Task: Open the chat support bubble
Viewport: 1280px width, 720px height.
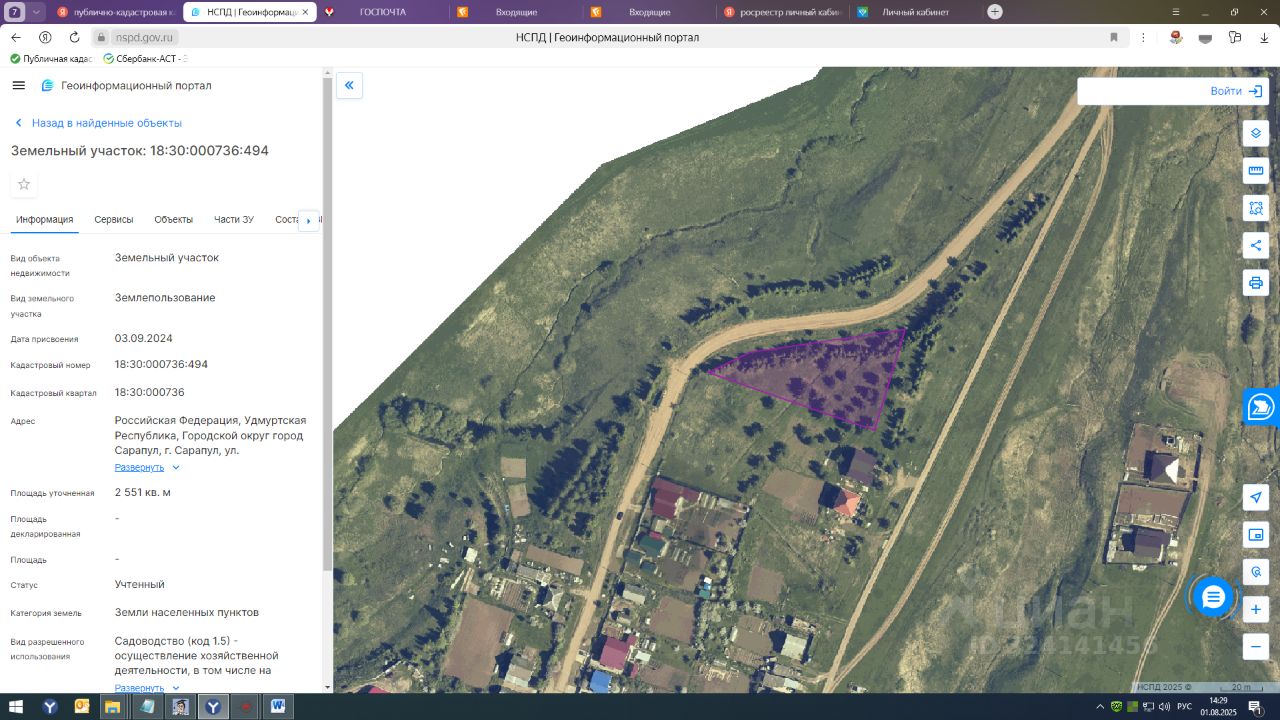Action: click(1213, 597)
